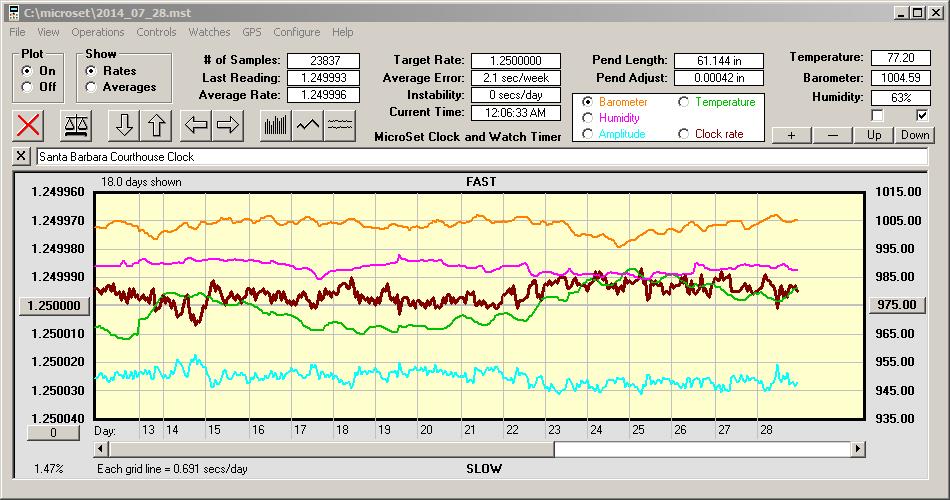Click the 1.250000 center rate button
The height and width of the screenshot is (500, 950).
coord(55,305)
